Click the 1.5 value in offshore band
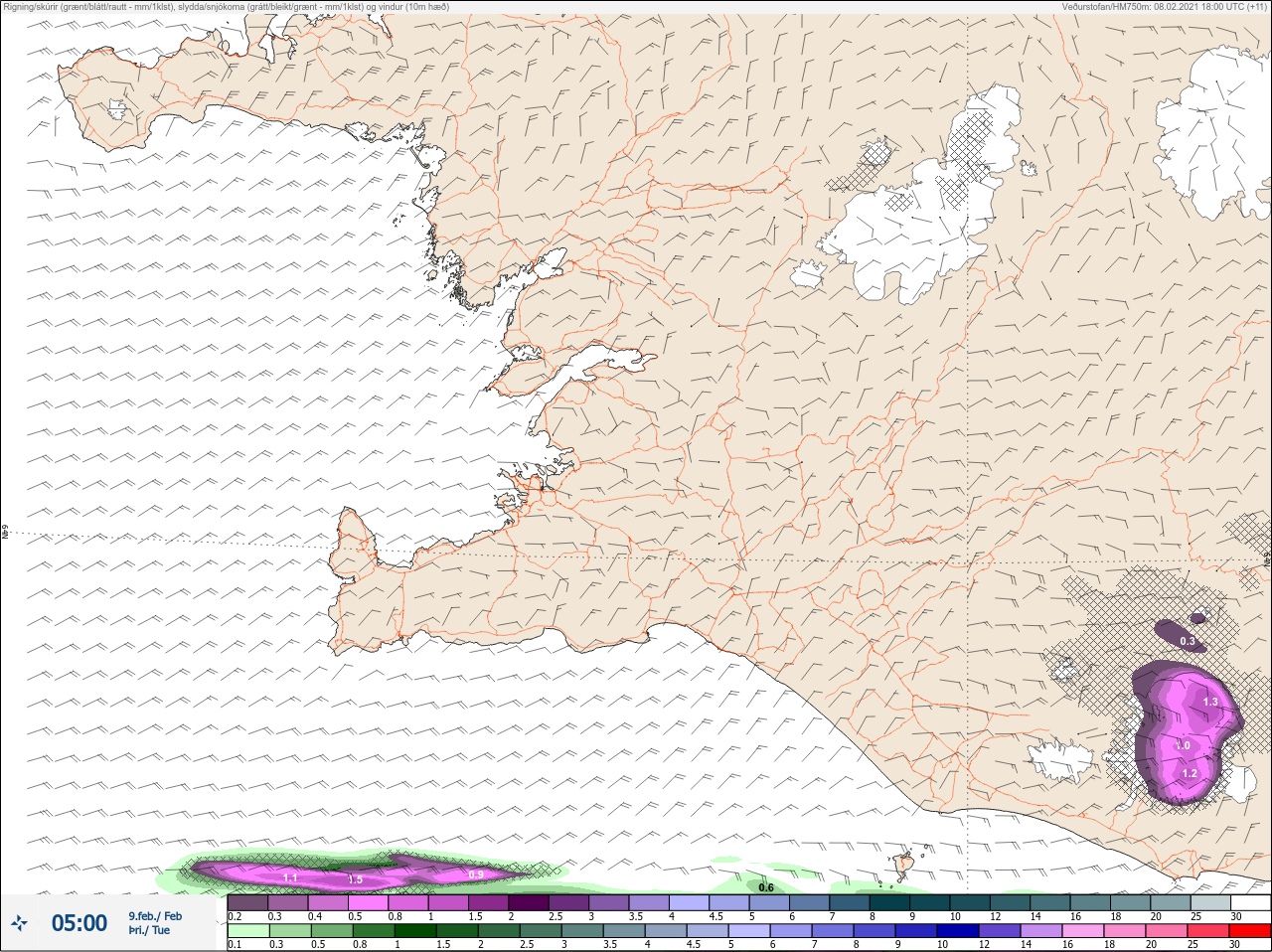 [x=355, y=880]
